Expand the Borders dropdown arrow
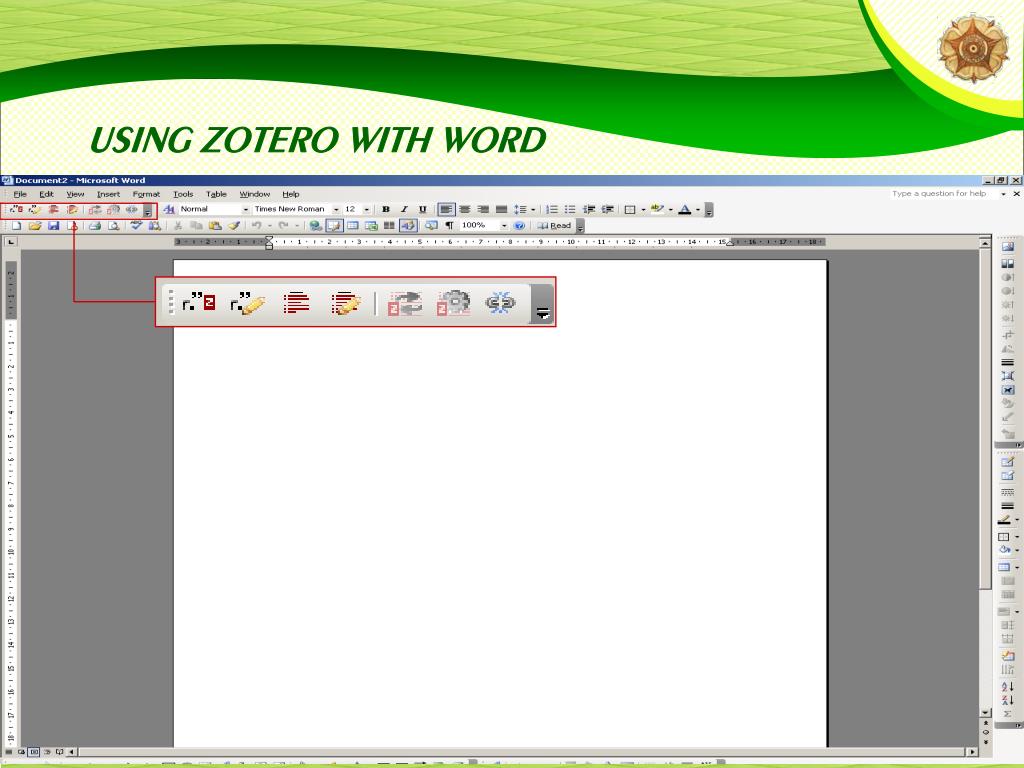This screenshot has height=768, width=1024. pyautogui.click(x=643, y=210)
